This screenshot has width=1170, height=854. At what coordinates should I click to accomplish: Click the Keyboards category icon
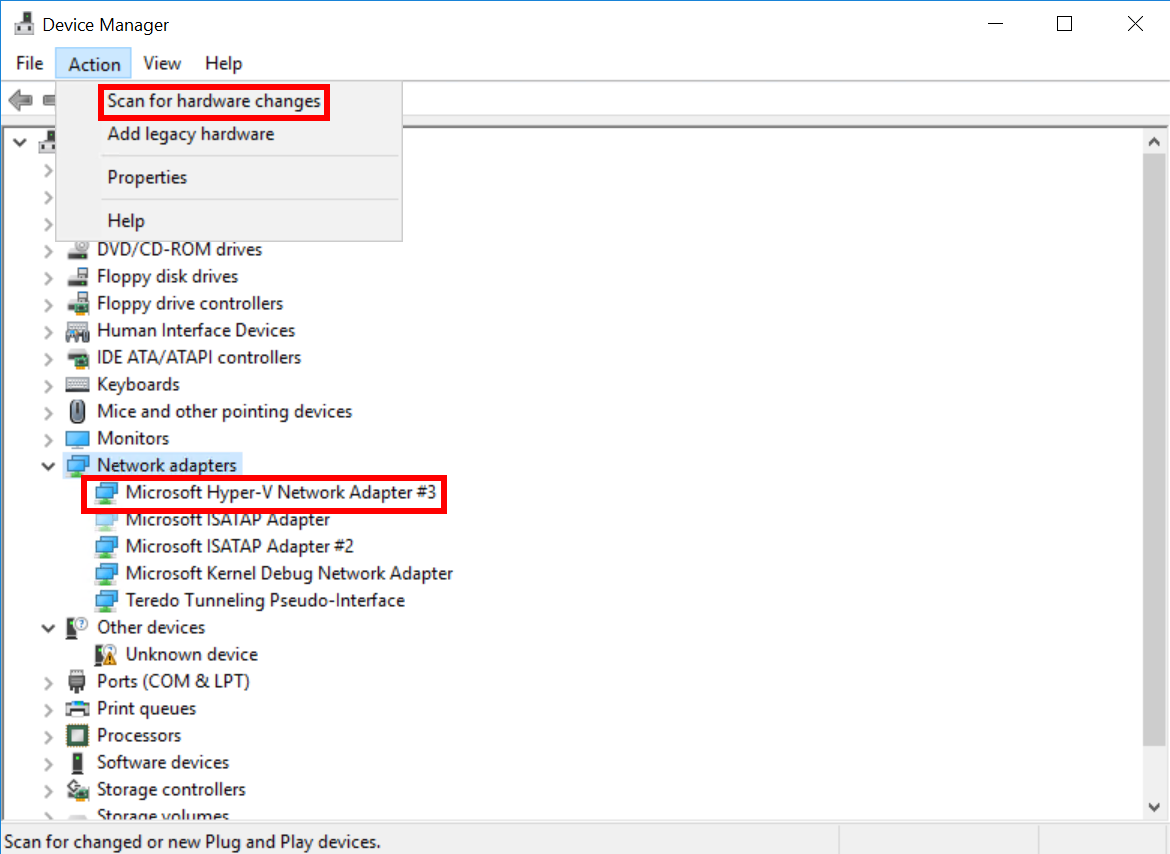point(77,385)
